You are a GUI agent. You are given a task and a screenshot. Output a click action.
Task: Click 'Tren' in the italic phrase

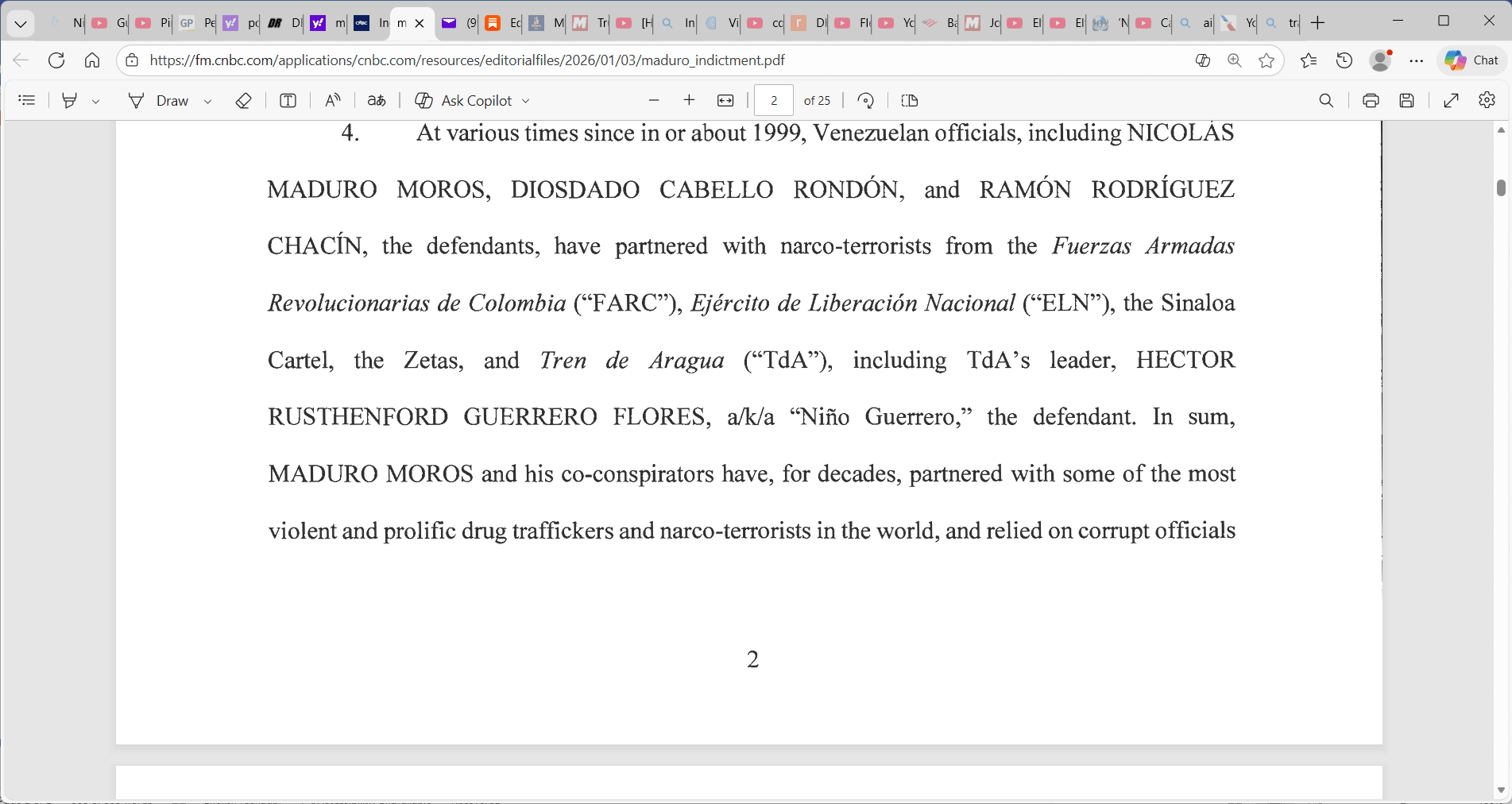[x=563, y=361]
